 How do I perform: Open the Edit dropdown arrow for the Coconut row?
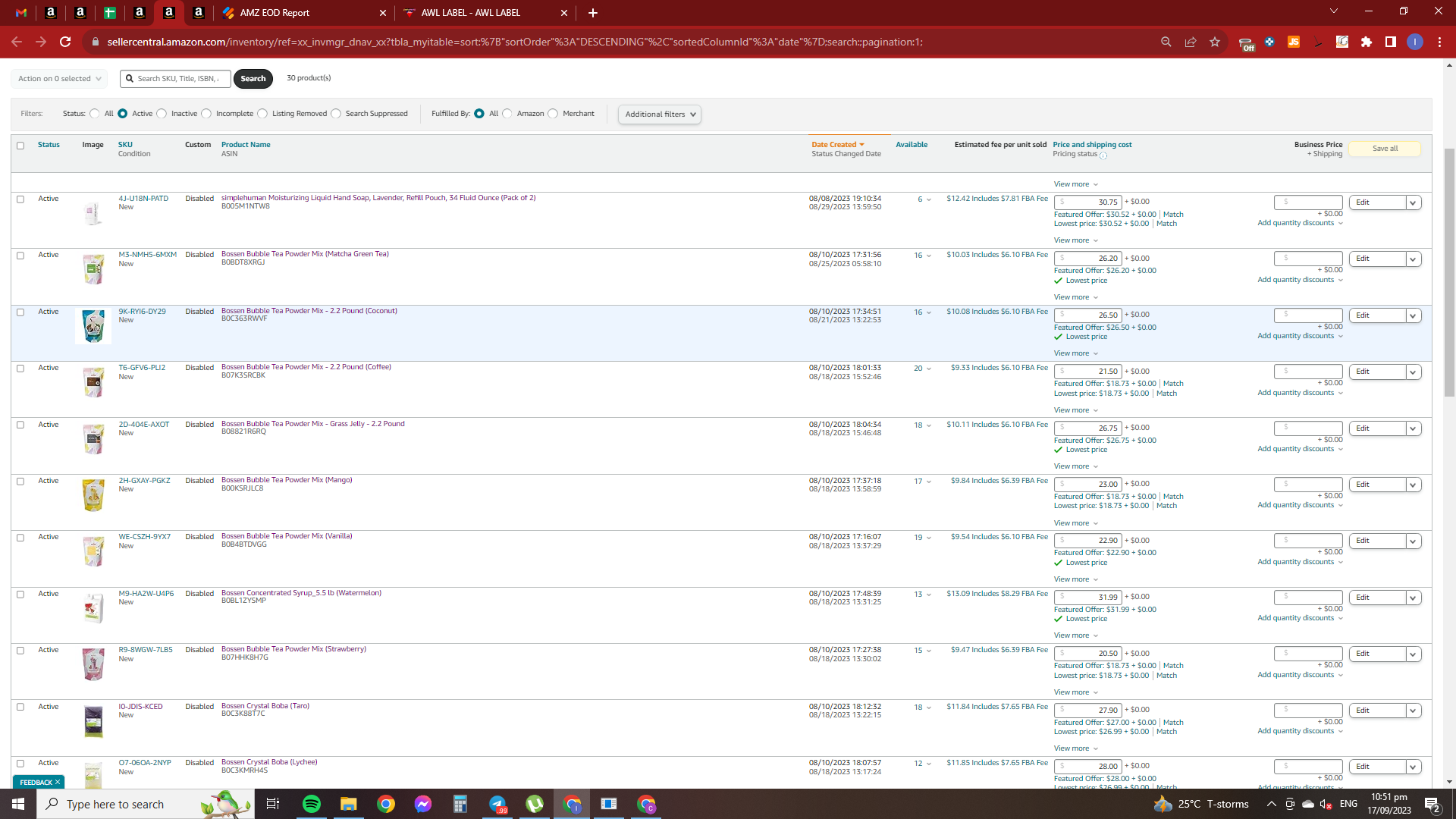click(1413, 315)
